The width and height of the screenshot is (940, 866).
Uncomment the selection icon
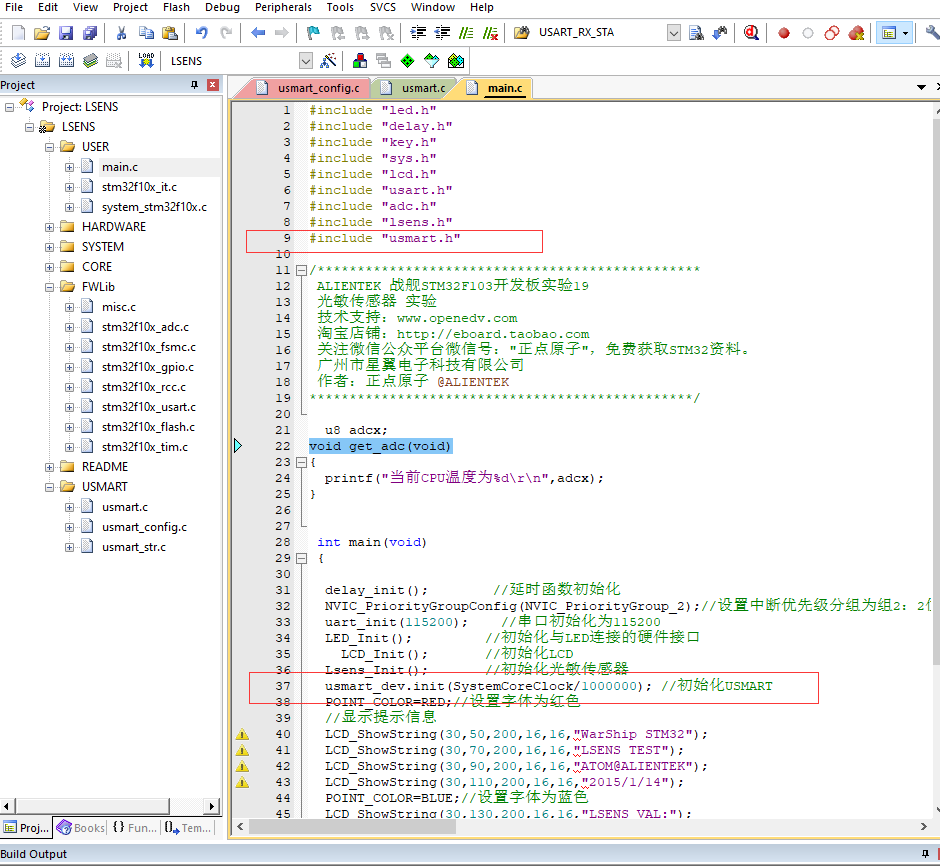(490, 33)
